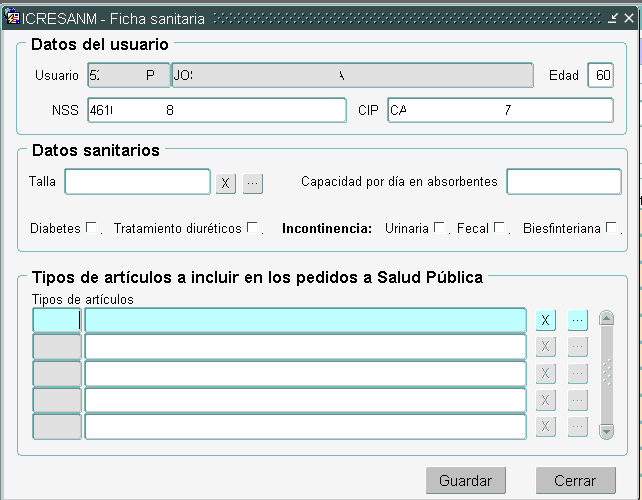Select the NSS text field
The width and height of the screenshot is (642, 500).
[216, 110]
